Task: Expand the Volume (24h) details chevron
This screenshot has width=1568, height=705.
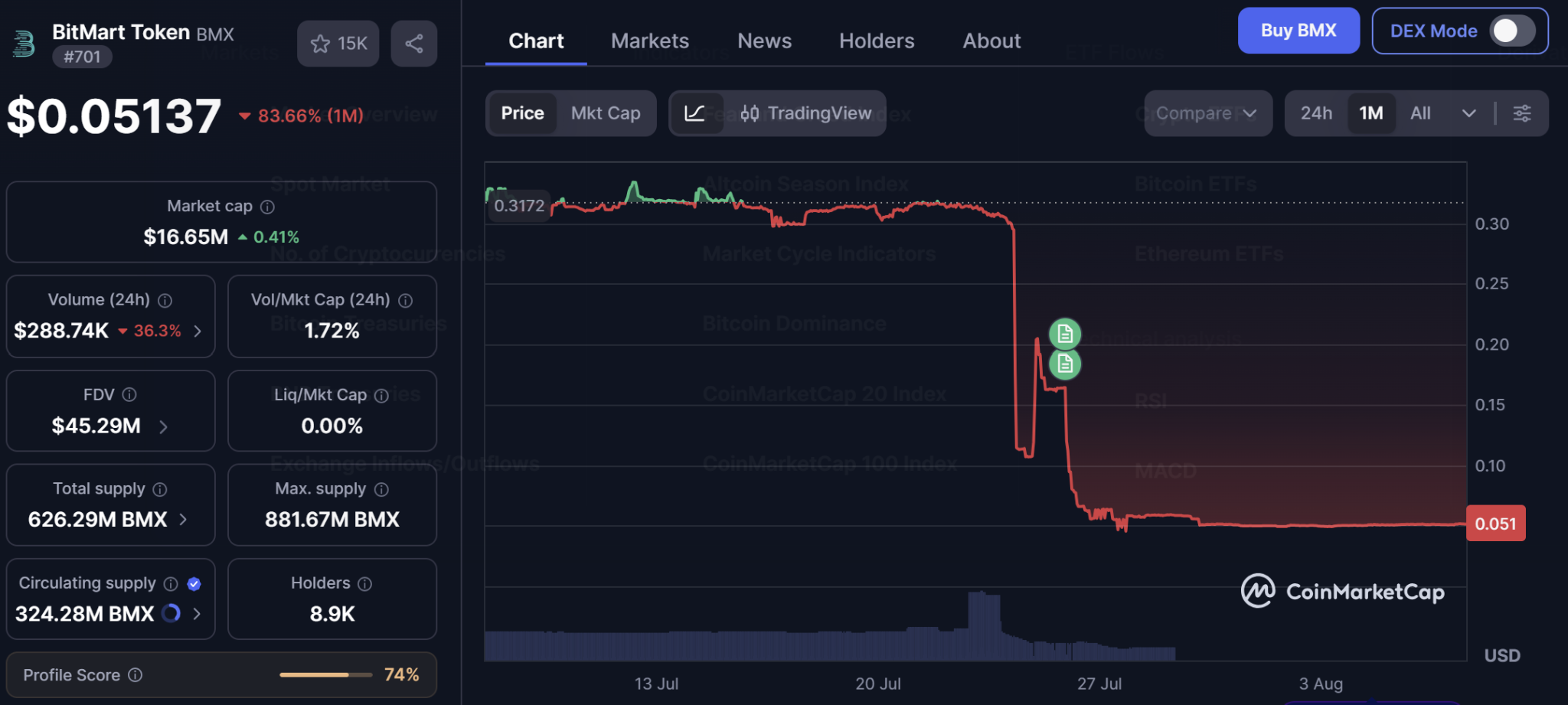Action: pos(198,331)
